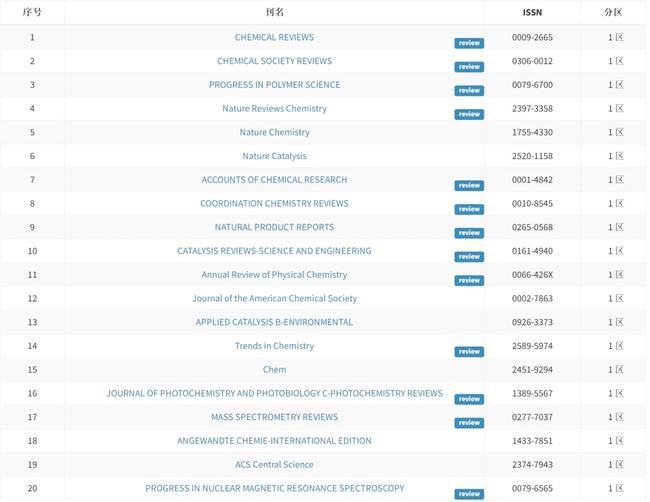The image size is (650, 502).
Task: Select the ISSN 0066-426X cell
Action: 532,275
